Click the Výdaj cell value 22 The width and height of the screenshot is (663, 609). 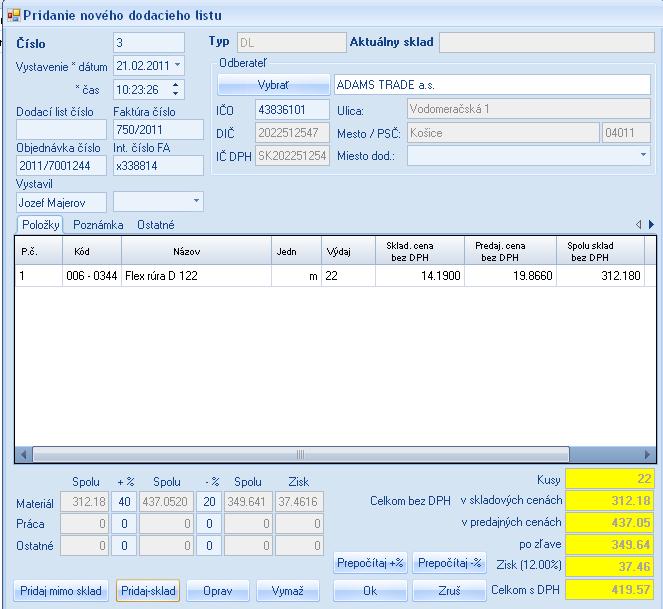click(348, 276)
